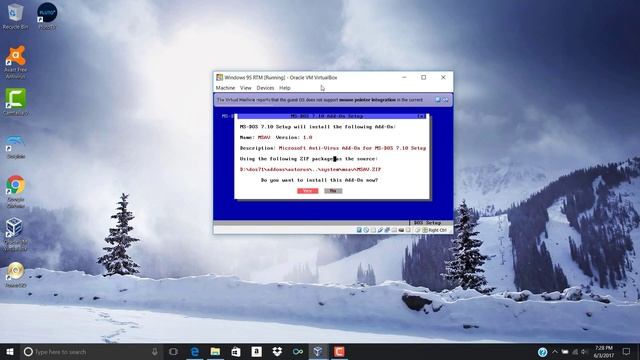Click the volume tray icon
640x360 pixels.
584,352
